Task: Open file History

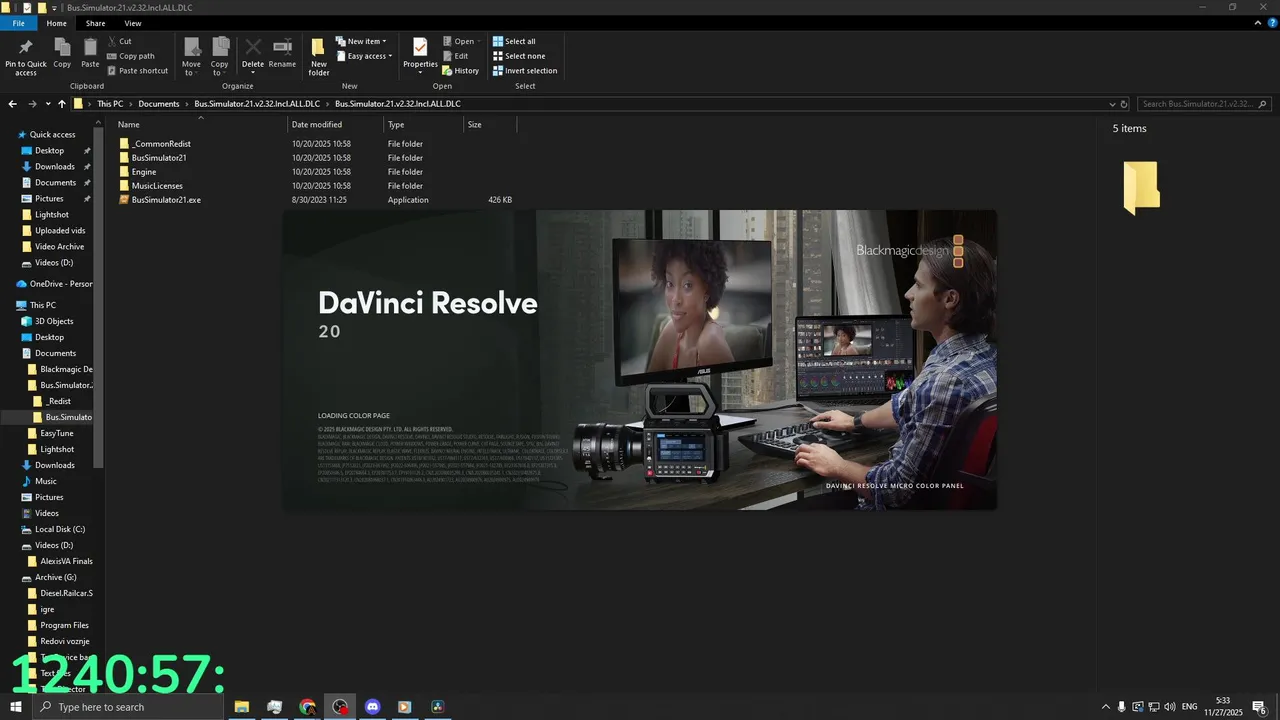Action: pos(460,71)
